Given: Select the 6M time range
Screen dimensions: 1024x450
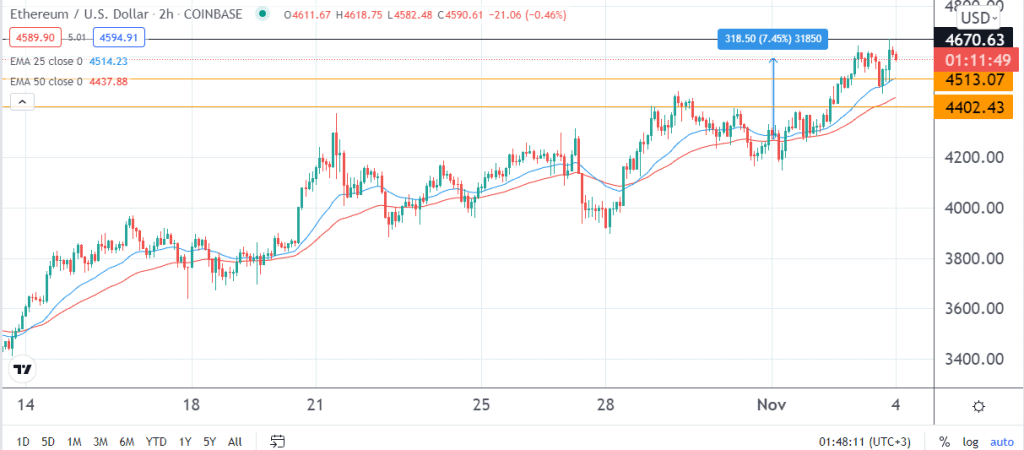Looking at the screenshot, I should click(x=127, y=442).
